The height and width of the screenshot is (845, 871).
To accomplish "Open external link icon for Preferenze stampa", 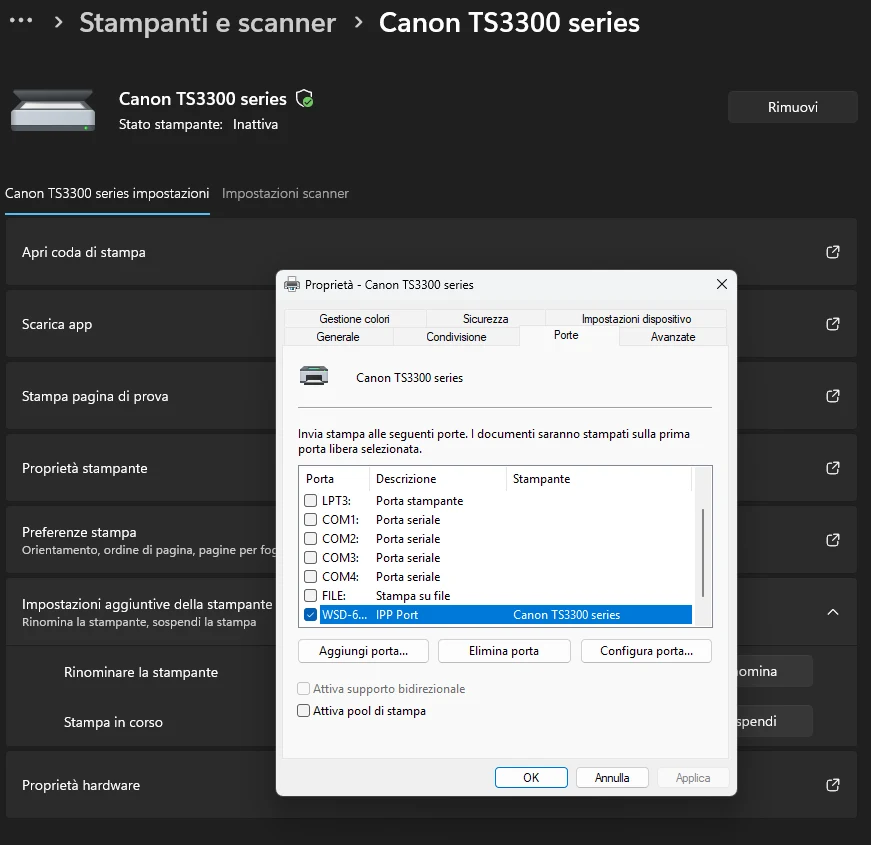I will click(x=833, y=540).
